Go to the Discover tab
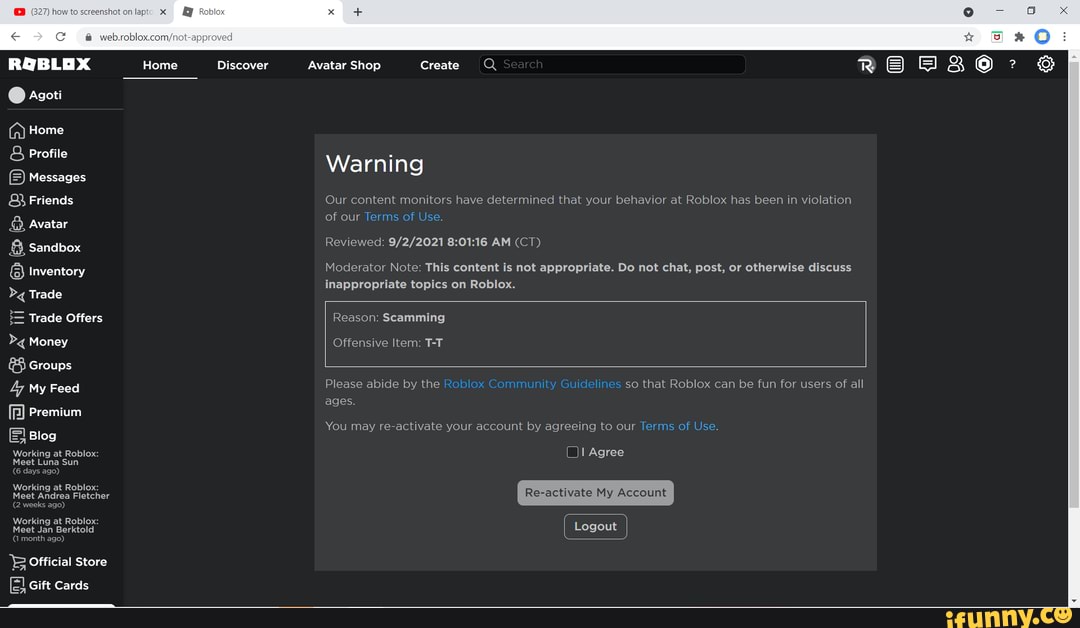1080x628 pixels. tap(242, 65)
